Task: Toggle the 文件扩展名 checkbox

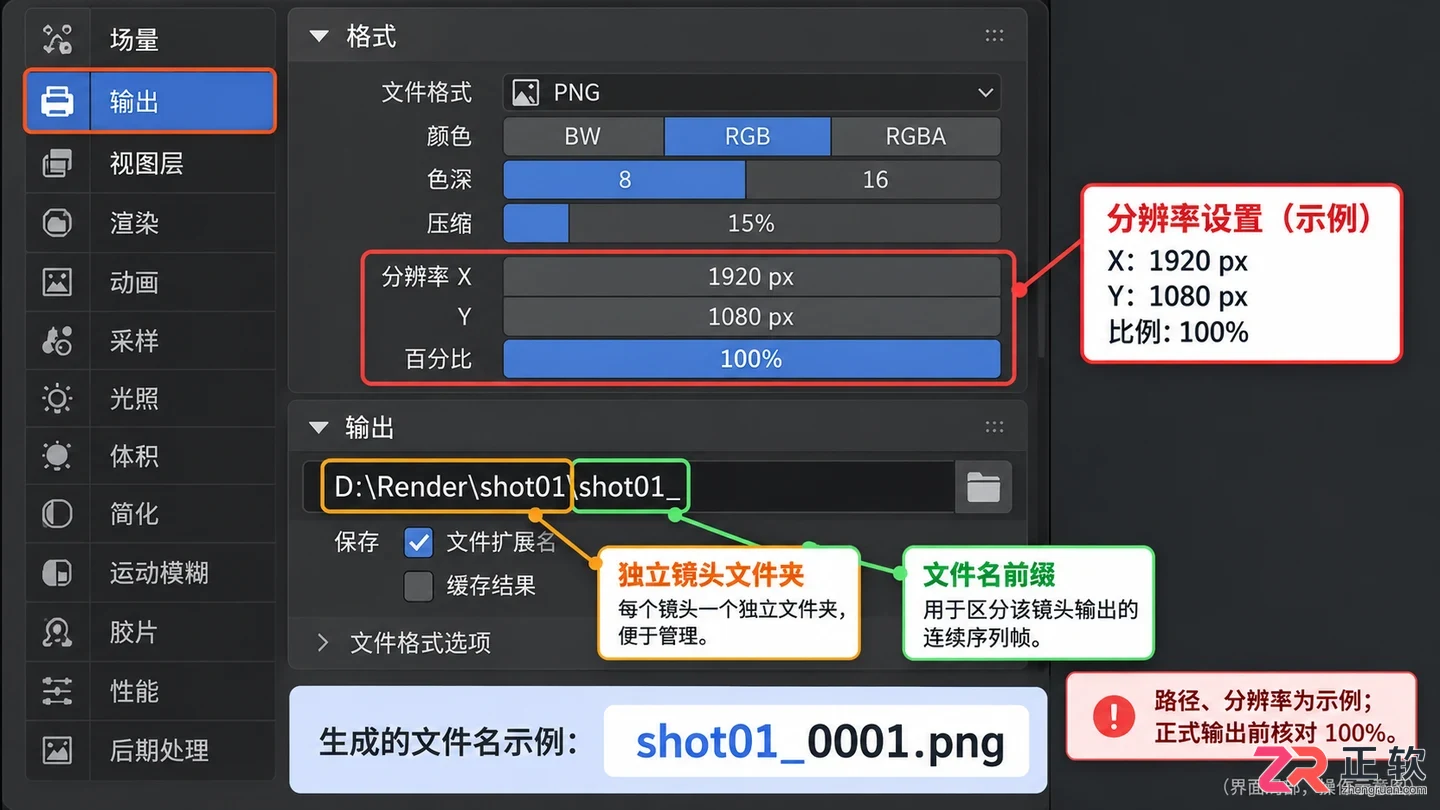Action: 418,542
